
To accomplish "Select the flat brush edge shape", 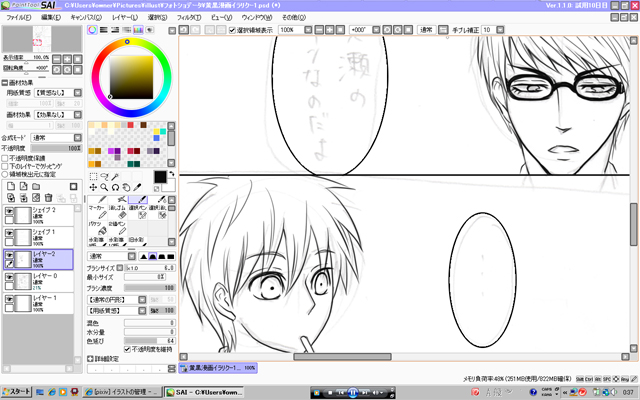I will [171, 256].
